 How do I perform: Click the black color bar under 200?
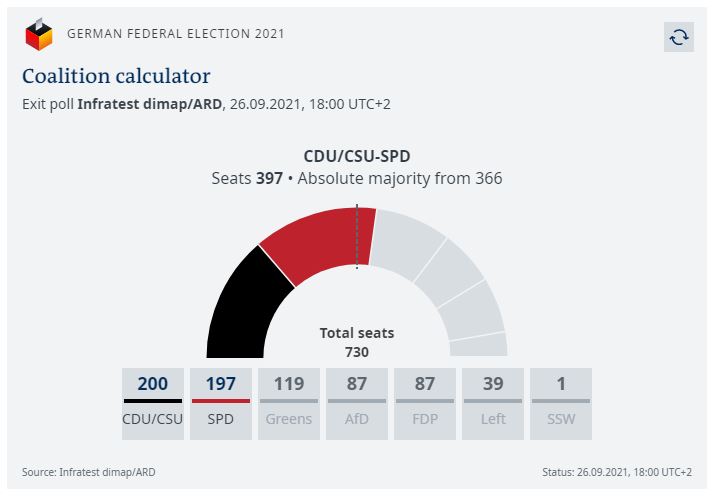coord(153,401)
